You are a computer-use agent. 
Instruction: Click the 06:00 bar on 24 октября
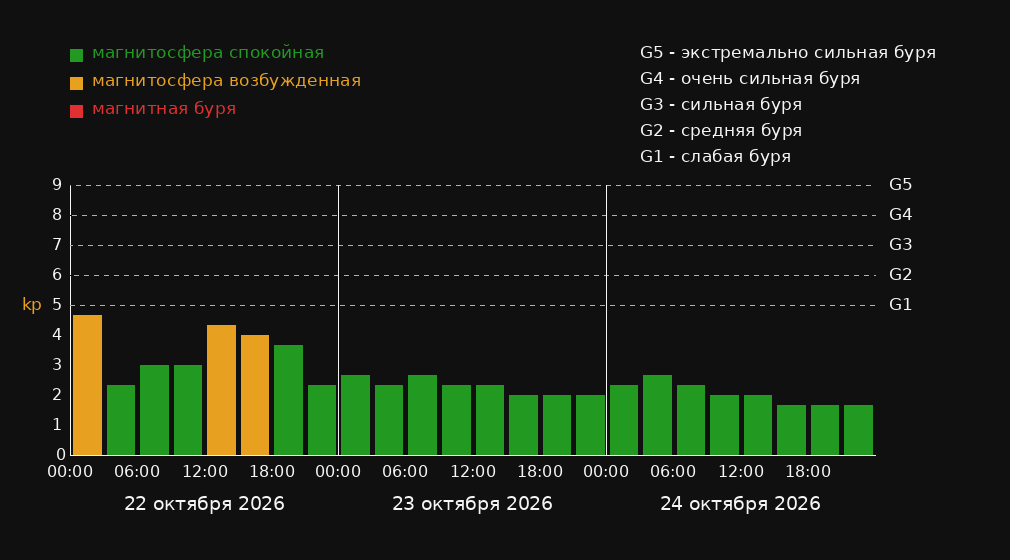pyautogui.click(x=691, y=420)
